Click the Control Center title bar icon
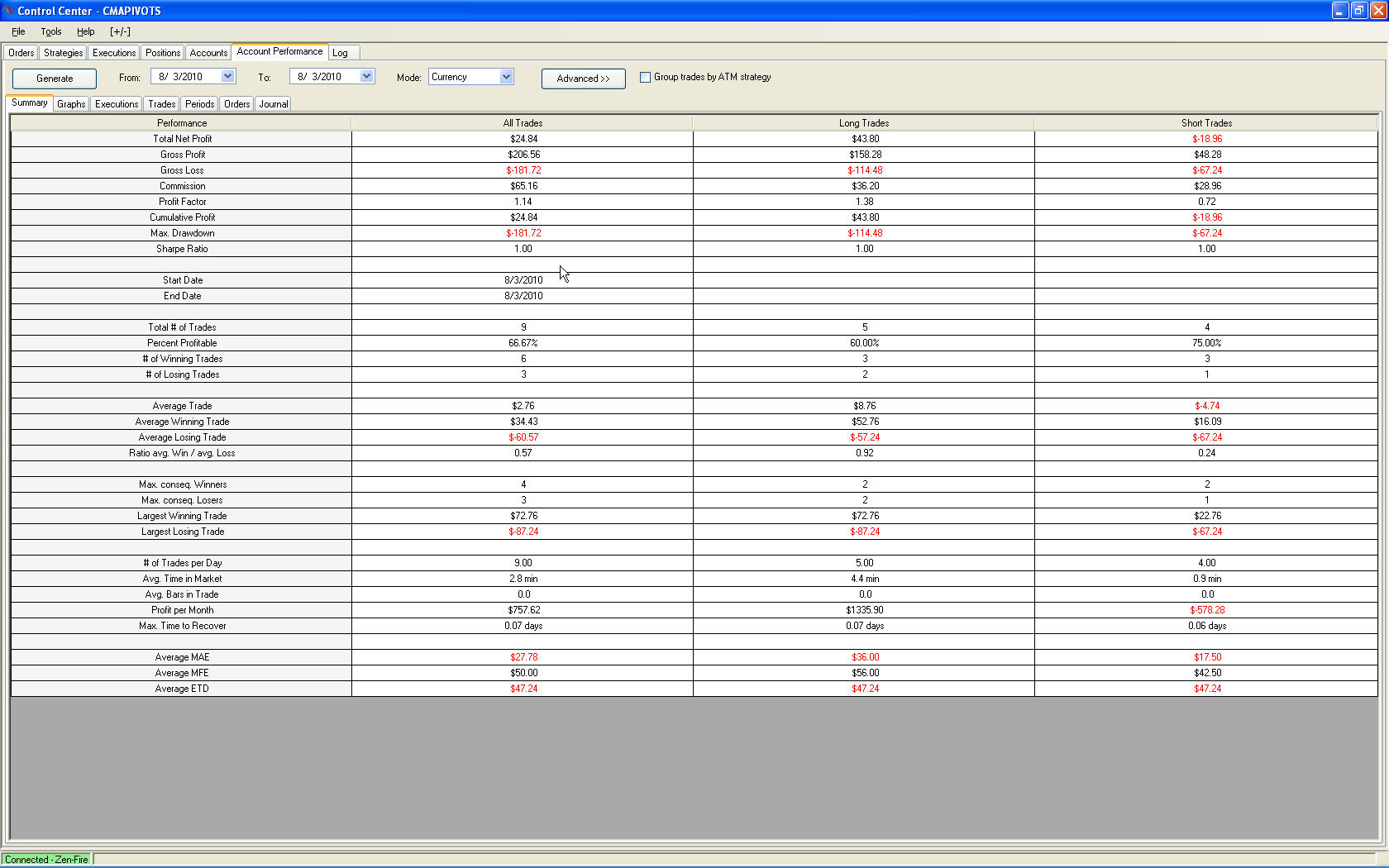Viewport: 1389px width, 868px height. point(8,11)
